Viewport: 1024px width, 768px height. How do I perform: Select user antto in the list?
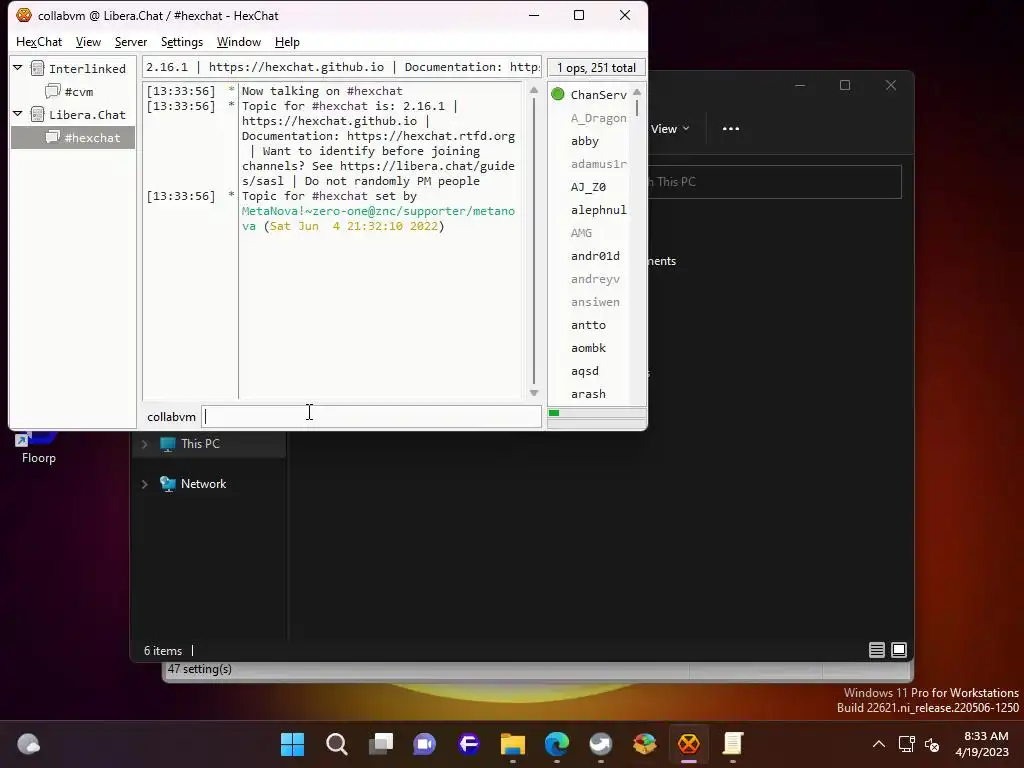click(588, 325)
